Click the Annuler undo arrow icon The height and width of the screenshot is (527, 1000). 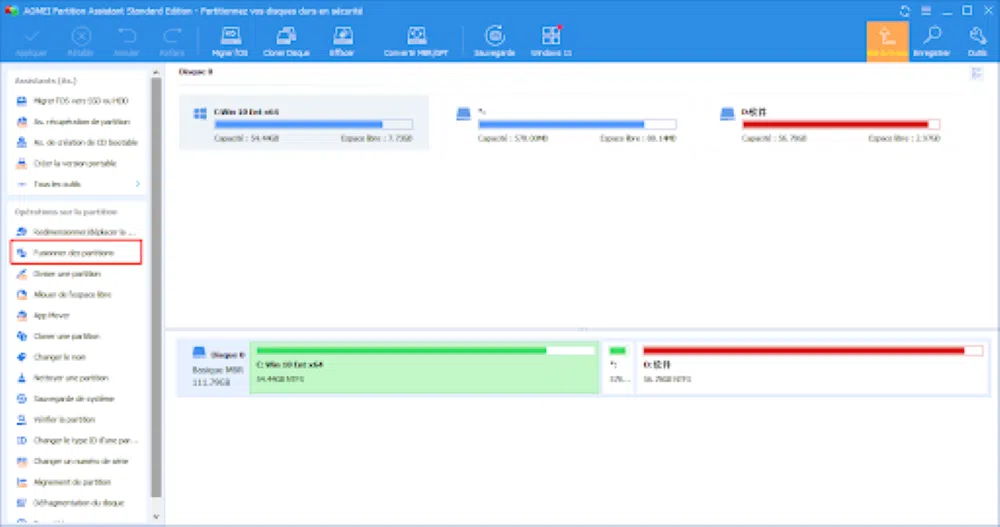tap(126, 41)
